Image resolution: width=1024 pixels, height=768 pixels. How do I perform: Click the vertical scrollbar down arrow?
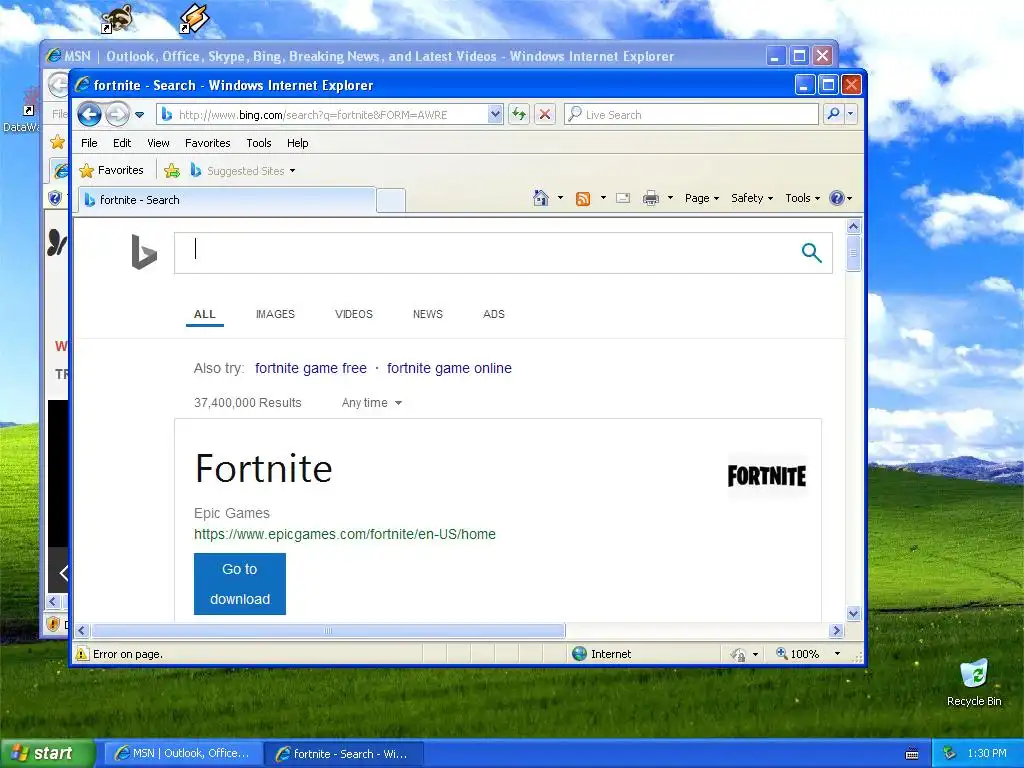point(854,613)
